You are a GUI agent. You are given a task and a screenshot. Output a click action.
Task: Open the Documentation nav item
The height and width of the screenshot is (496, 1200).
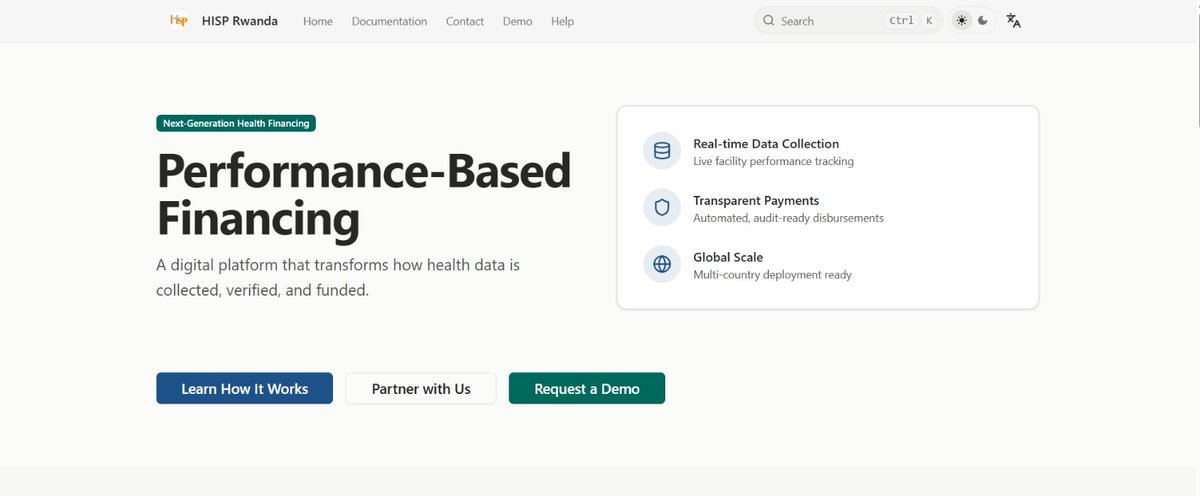pos(389,21)
